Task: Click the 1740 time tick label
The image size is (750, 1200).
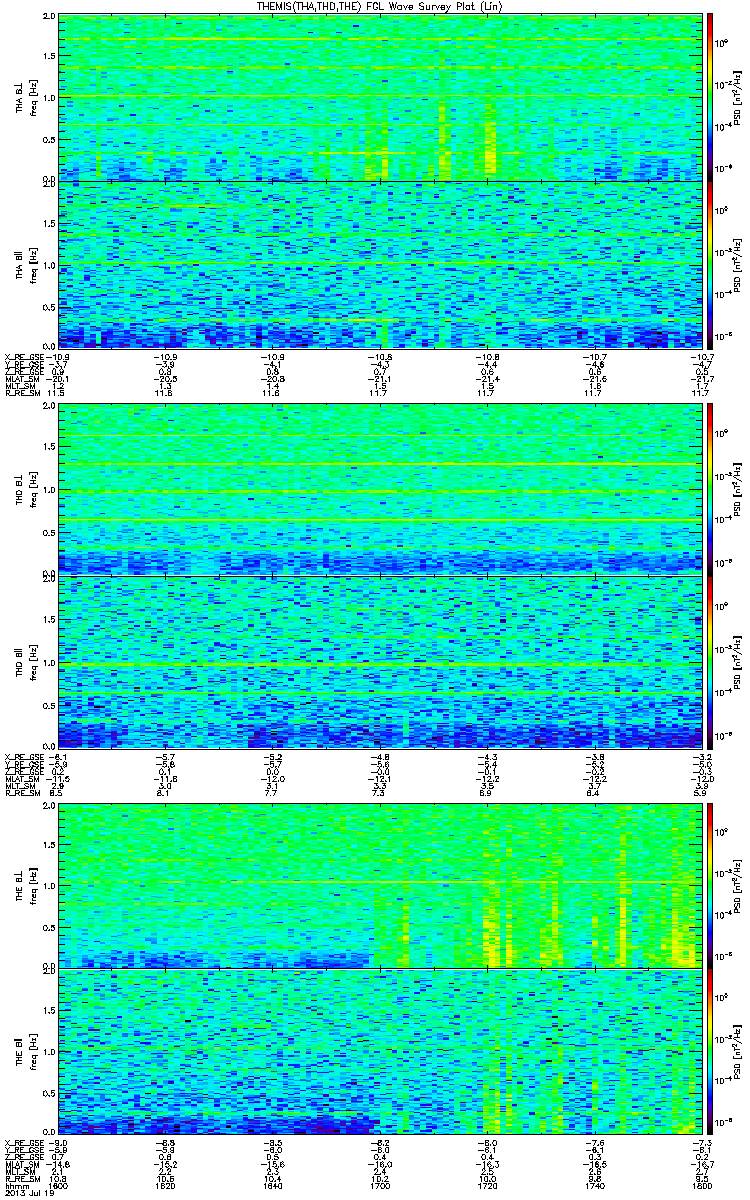Action: point(595,1185)
